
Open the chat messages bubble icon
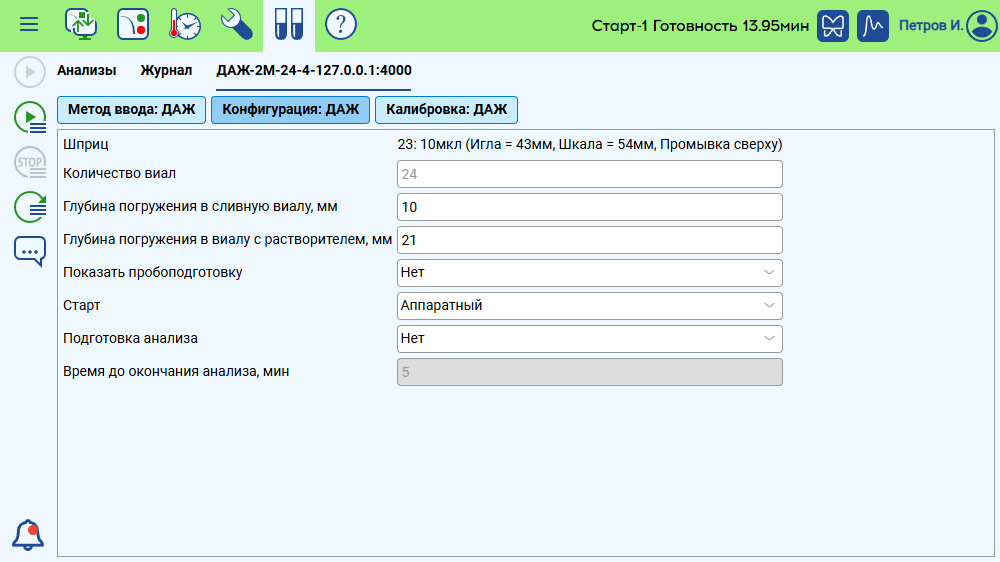click(29, 250)
